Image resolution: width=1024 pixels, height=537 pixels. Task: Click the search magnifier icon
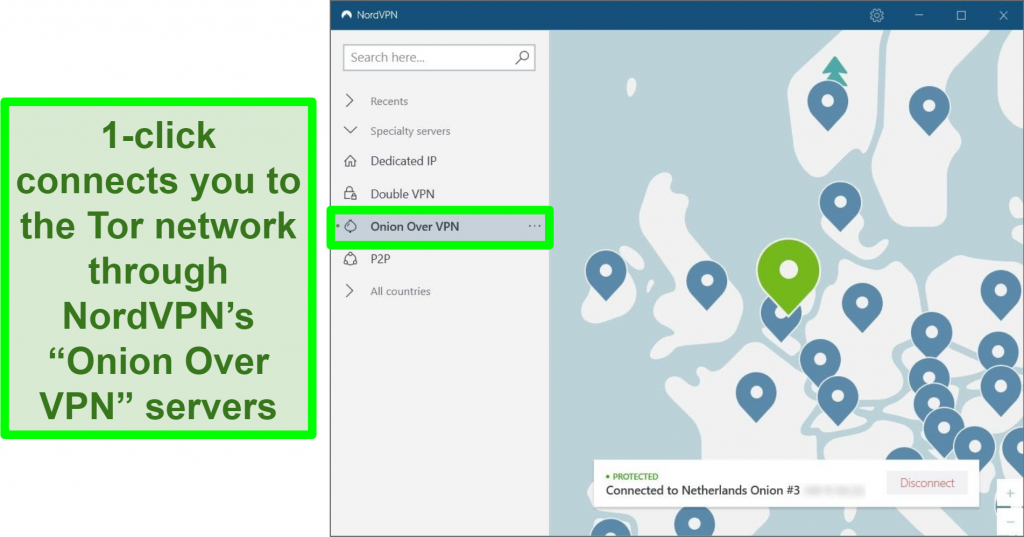click(x=522, y=57)
